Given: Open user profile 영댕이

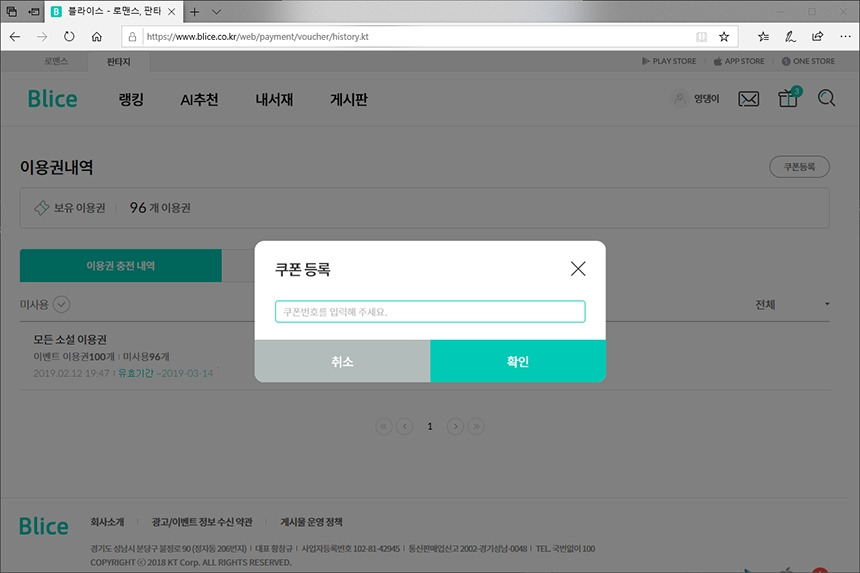Looking at the screenshot, I should tap(696, 99).
